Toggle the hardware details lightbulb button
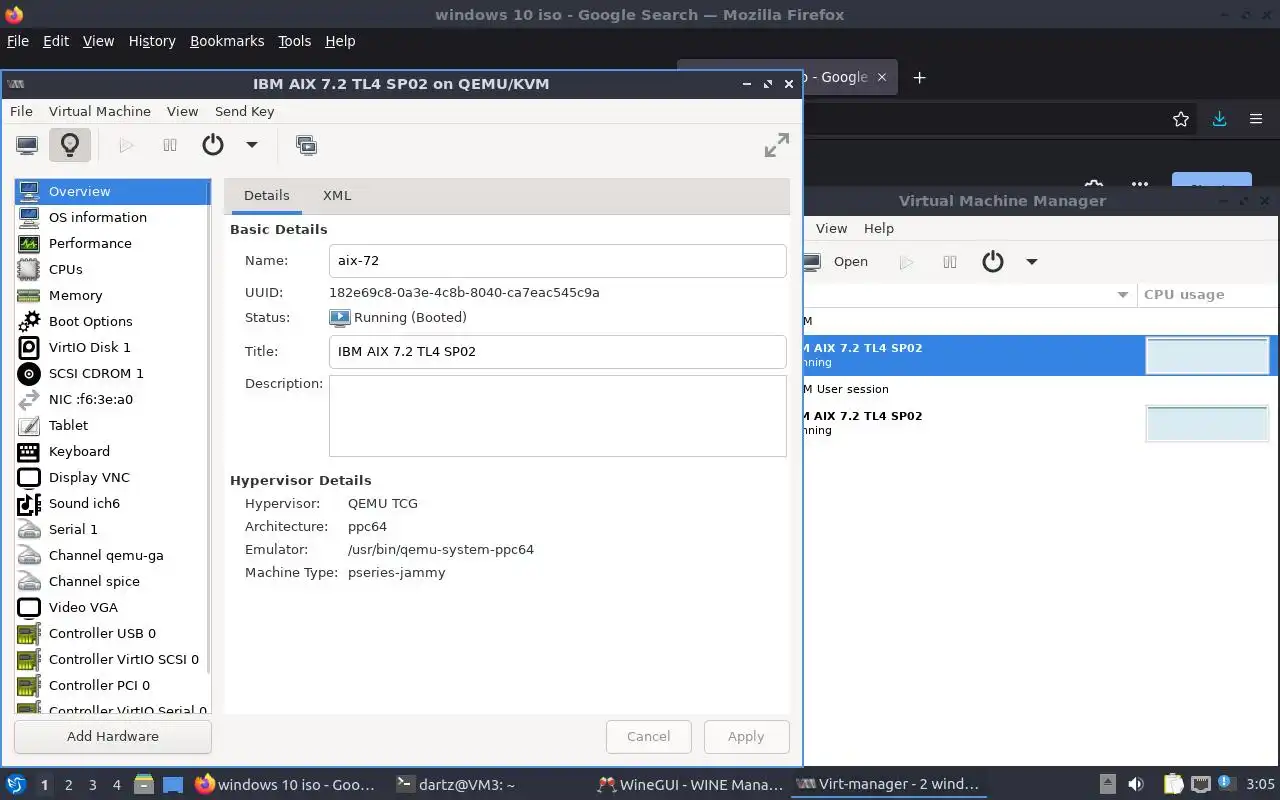The width and height of the screenshot is (1280, 800). point(70,145)
